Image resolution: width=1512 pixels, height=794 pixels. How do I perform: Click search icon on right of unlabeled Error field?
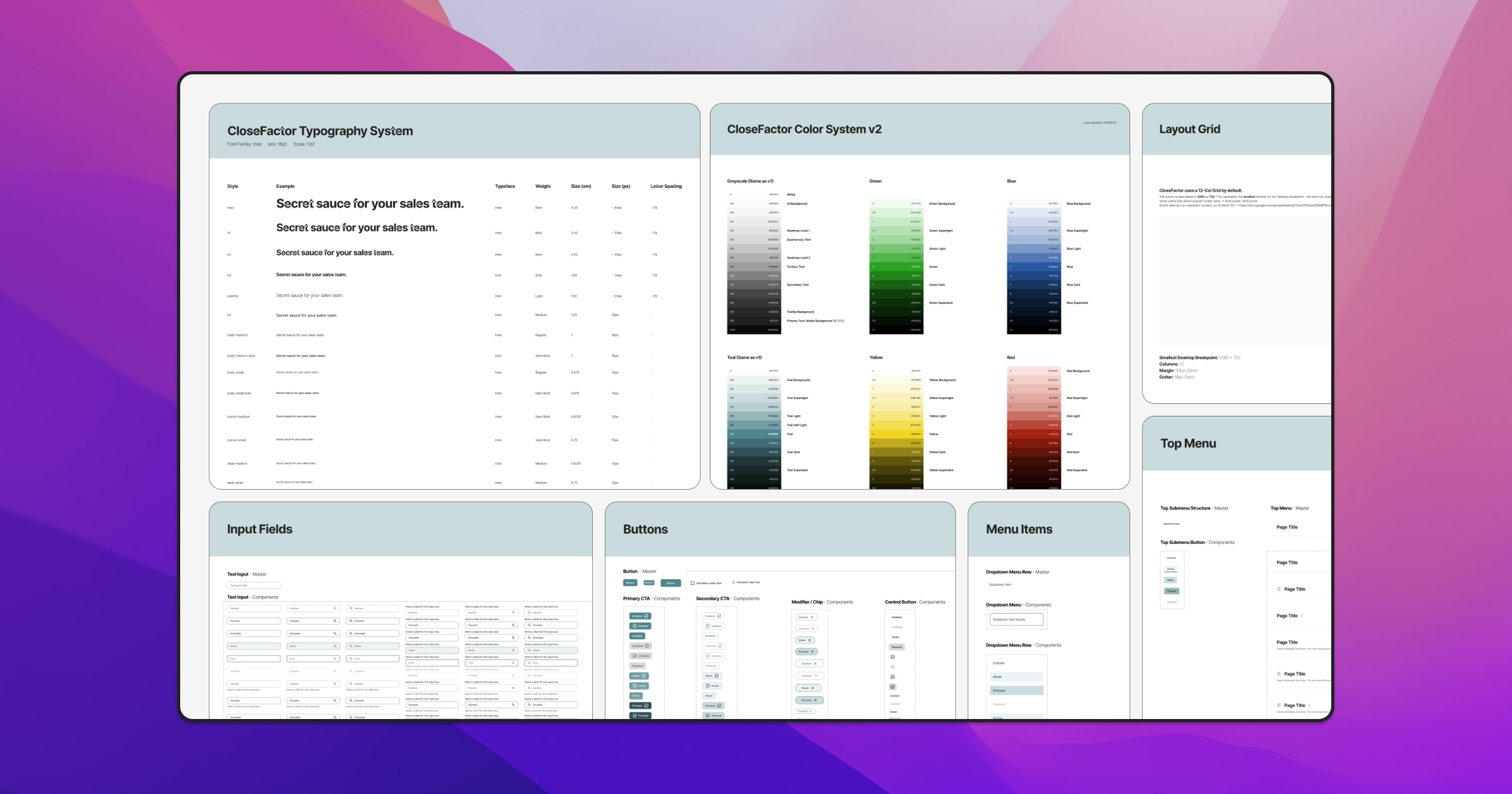(335, 659)
